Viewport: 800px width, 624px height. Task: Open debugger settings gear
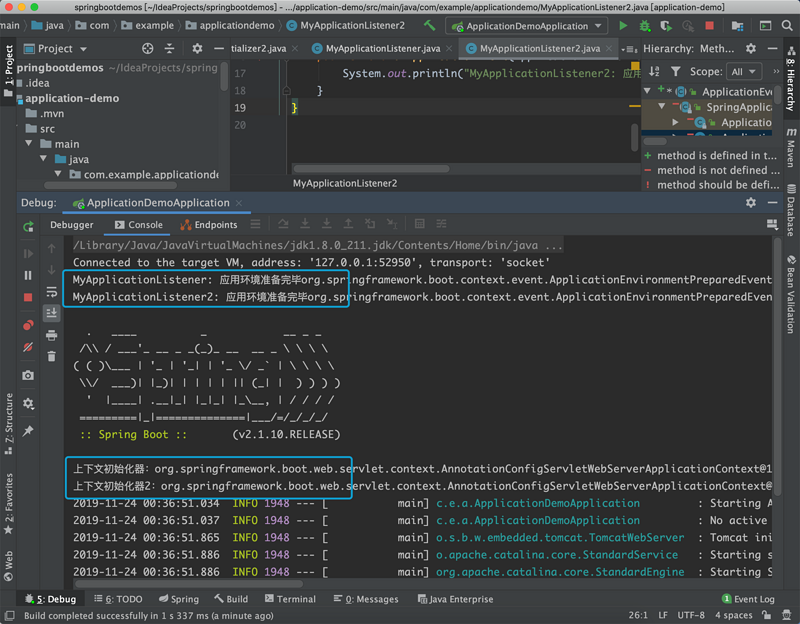tap(28, 402)
